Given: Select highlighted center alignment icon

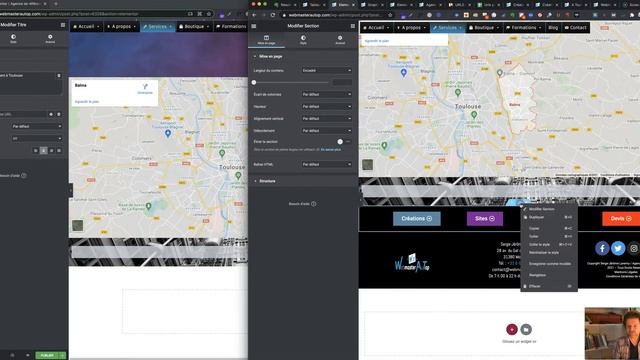Looking at the screenshot, I should point(44,151).
